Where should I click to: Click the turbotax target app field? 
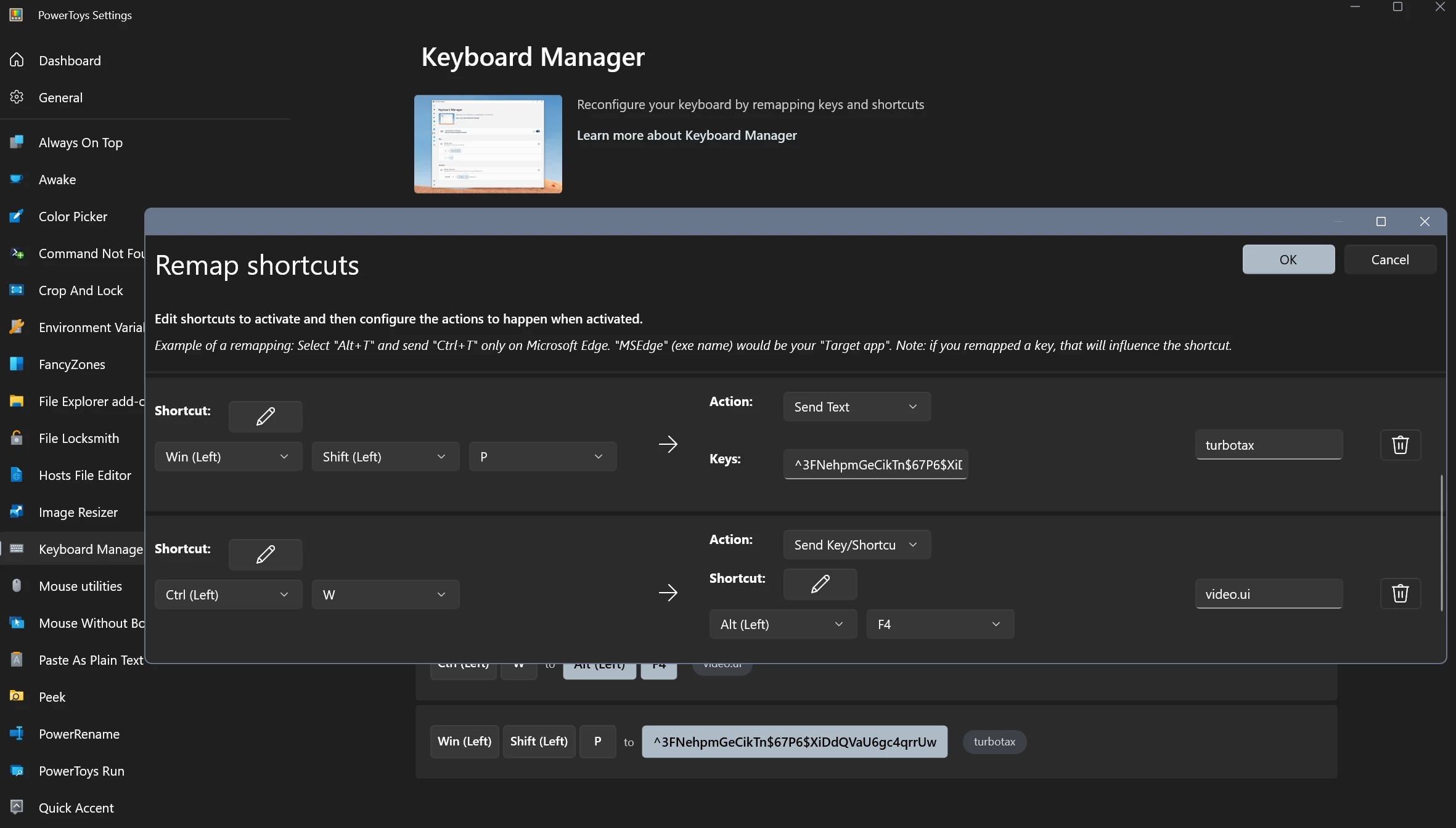click(1269, 445)
